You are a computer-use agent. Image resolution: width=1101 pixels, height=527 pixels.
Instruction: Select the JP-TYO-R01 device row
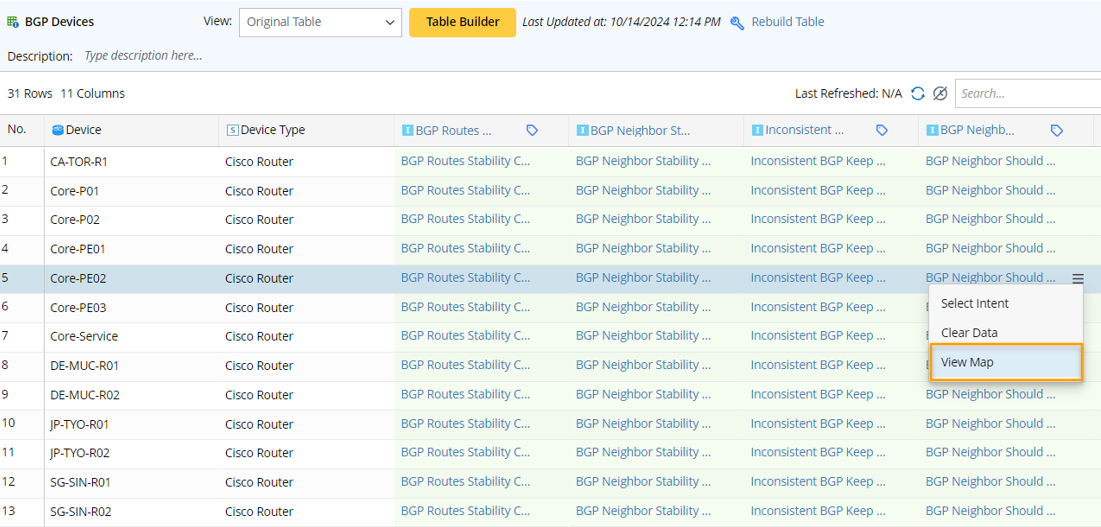coord(80,424)
